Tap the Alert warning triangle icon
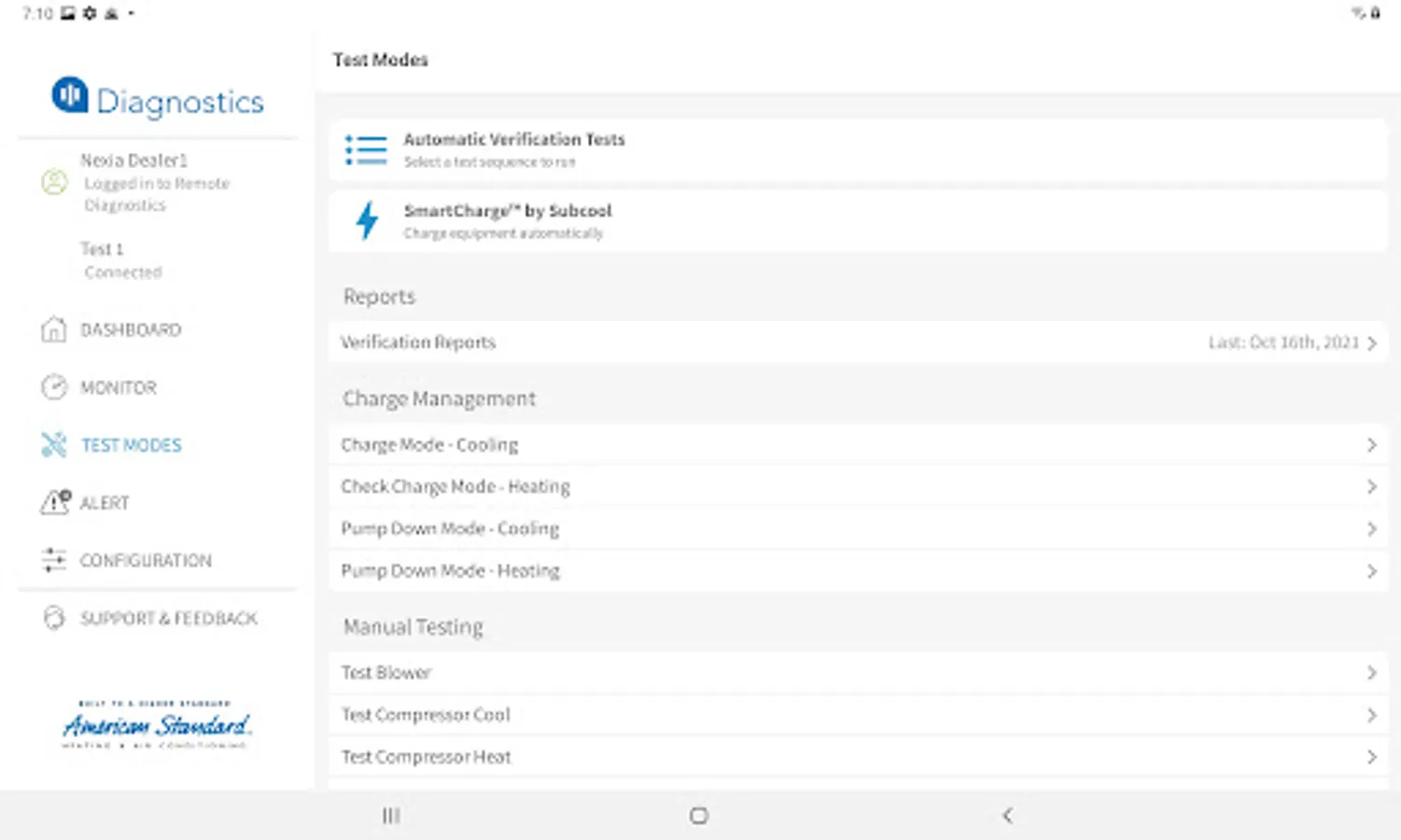Viewport: 1401px width, 840px height. tap(55, 502)
